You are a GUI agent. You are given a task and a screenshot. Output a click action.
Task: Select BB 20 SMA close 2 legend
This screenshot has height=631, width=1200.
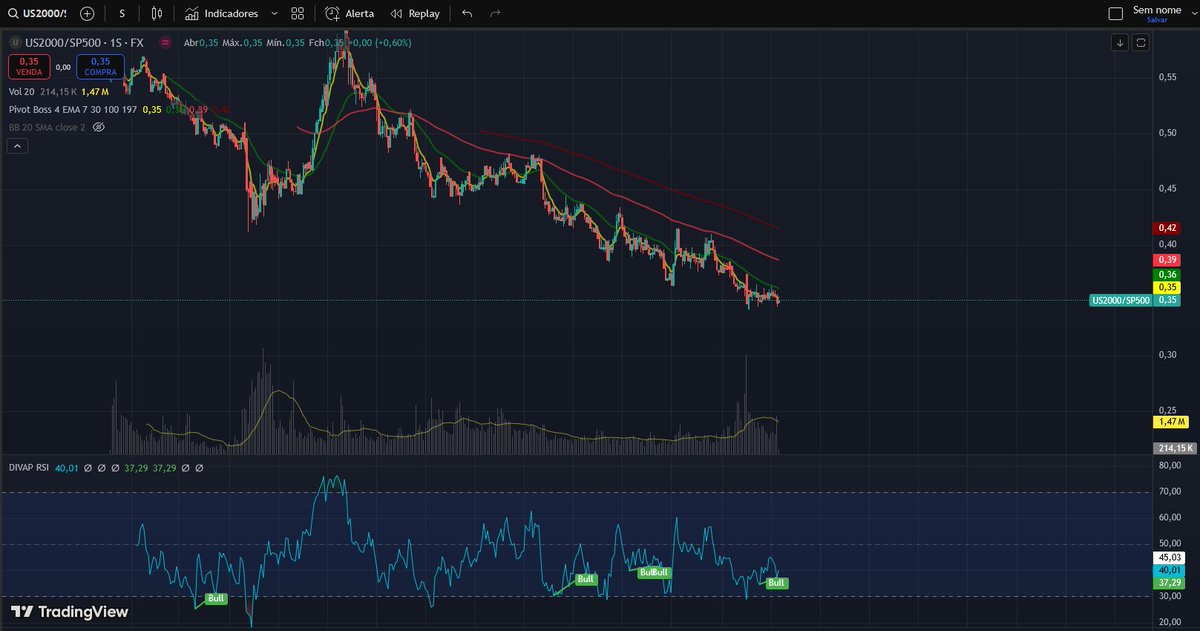coord(47,127)
